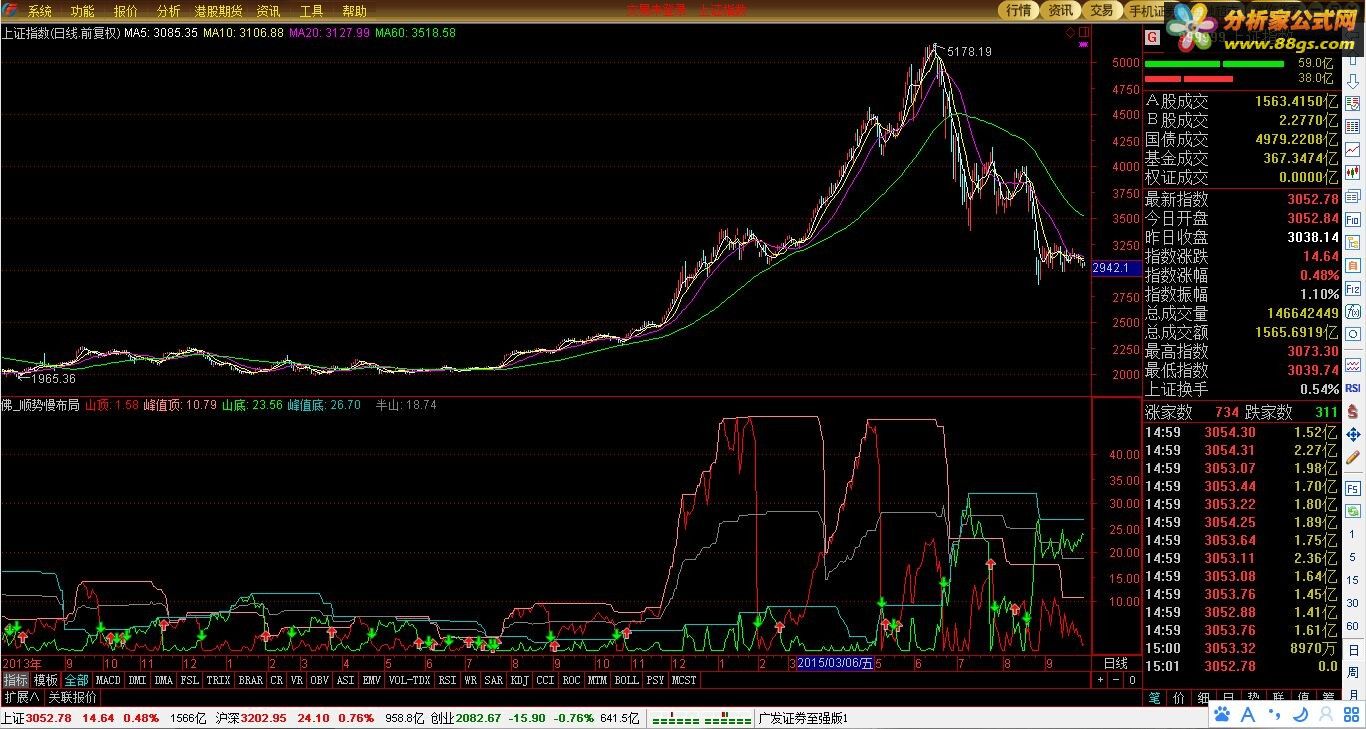Click the 交易 button at top right
1366x729 pixels.
[1101, 10]
